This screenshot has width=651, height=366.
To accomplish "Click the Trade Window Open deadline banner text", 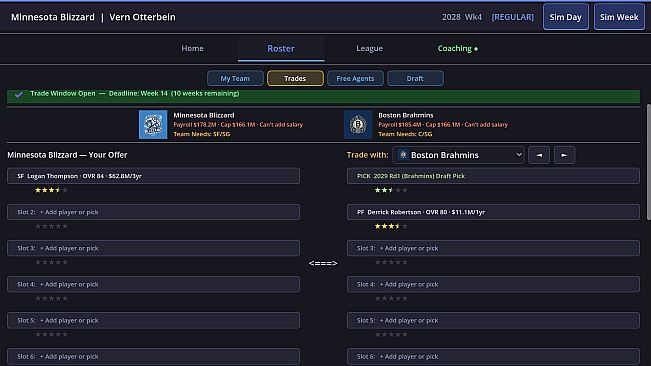I will pos(135,93).
